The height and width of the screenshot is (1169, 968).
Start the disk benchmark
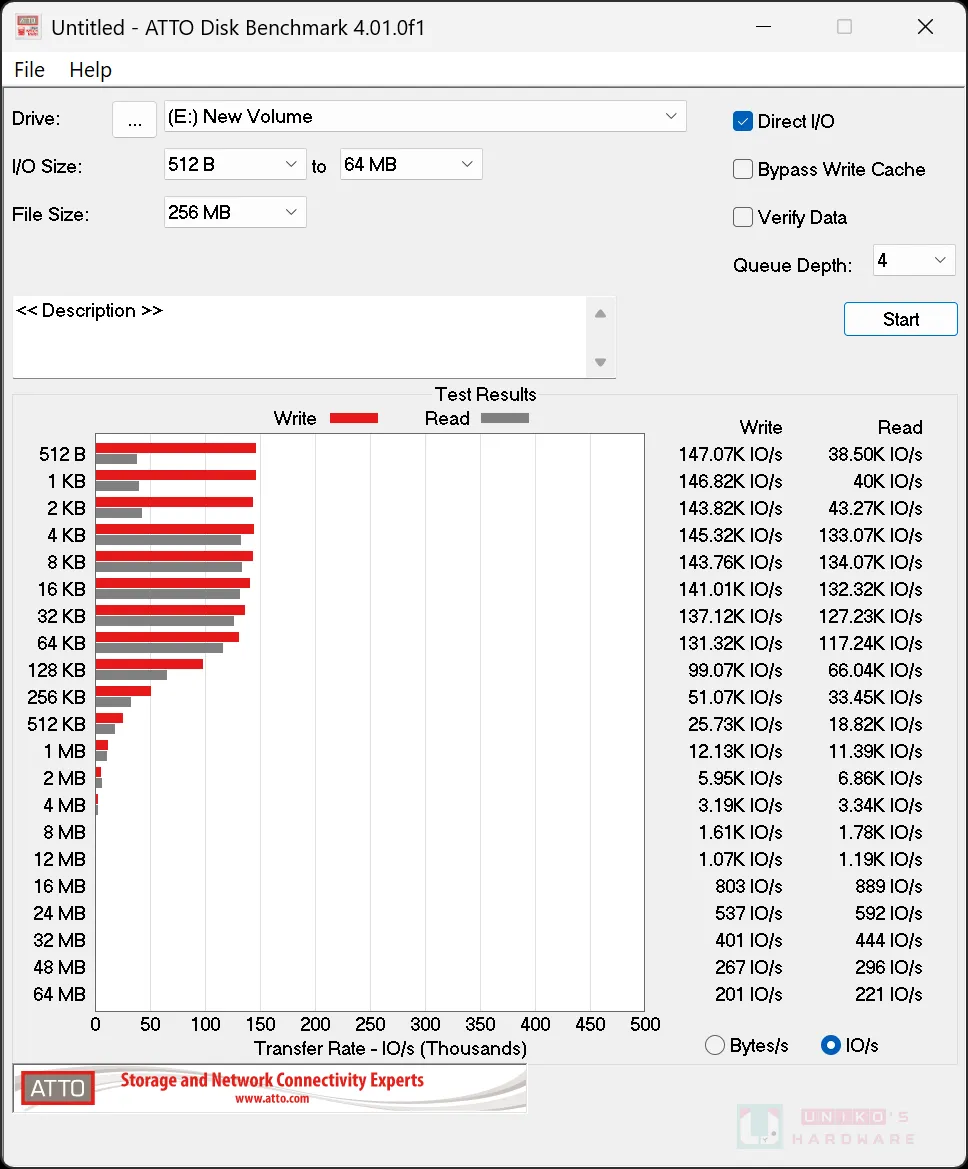click(900, 319)
